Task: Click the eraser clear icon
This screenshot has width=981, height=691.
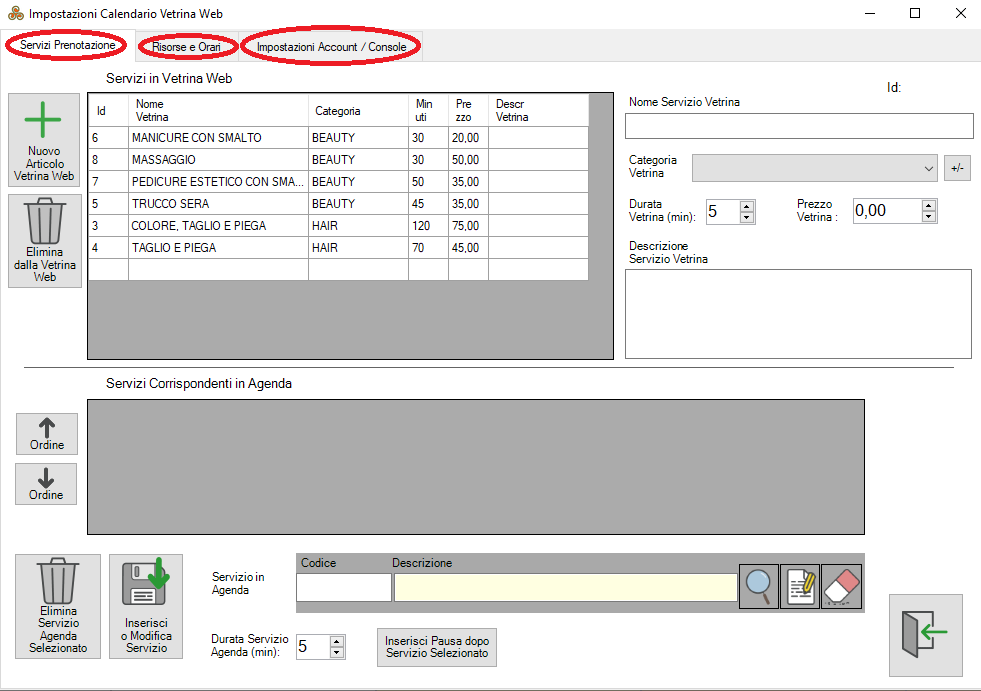Action: [841, 587]
